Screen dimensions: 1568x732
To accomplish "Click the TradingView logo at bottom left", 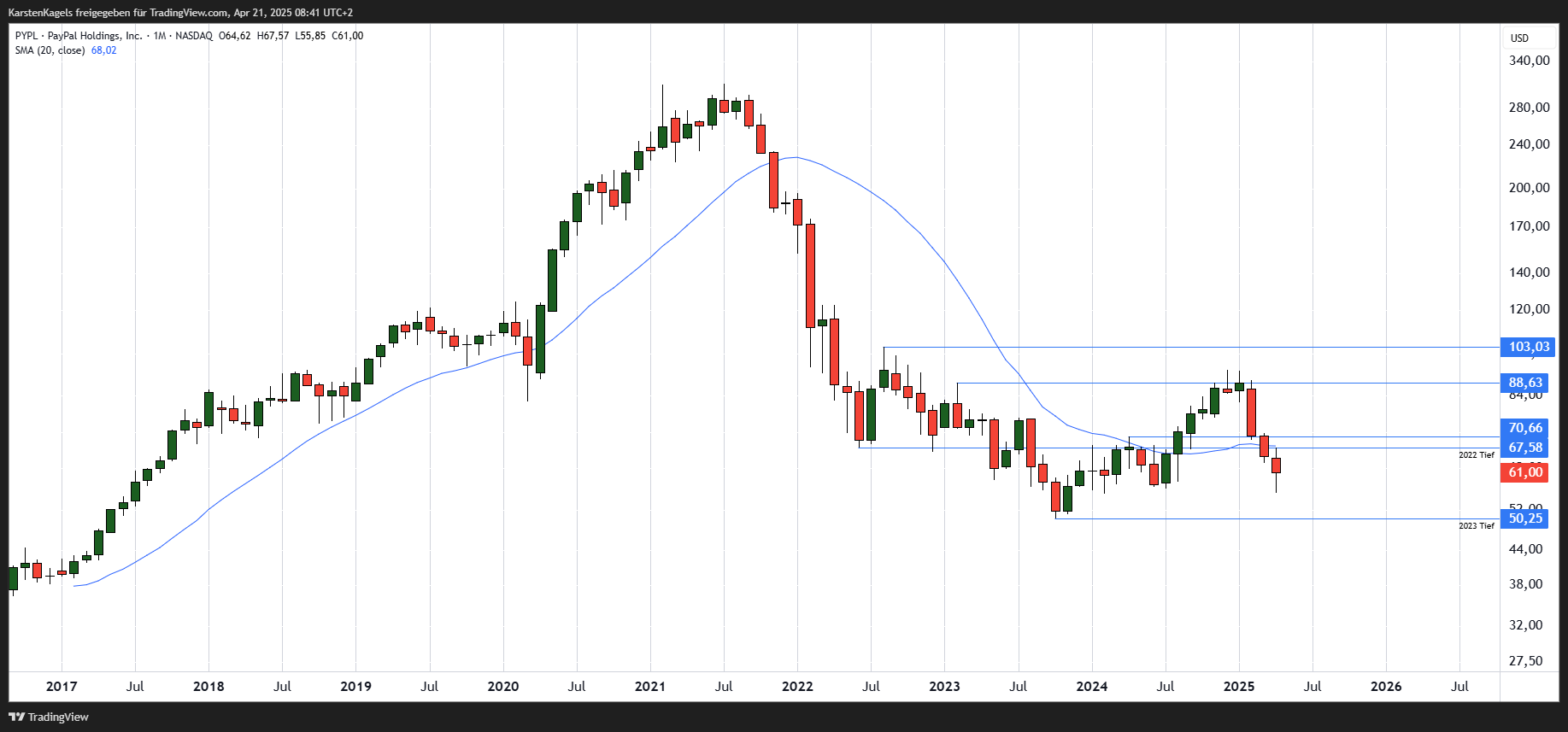I will point(49,717).
